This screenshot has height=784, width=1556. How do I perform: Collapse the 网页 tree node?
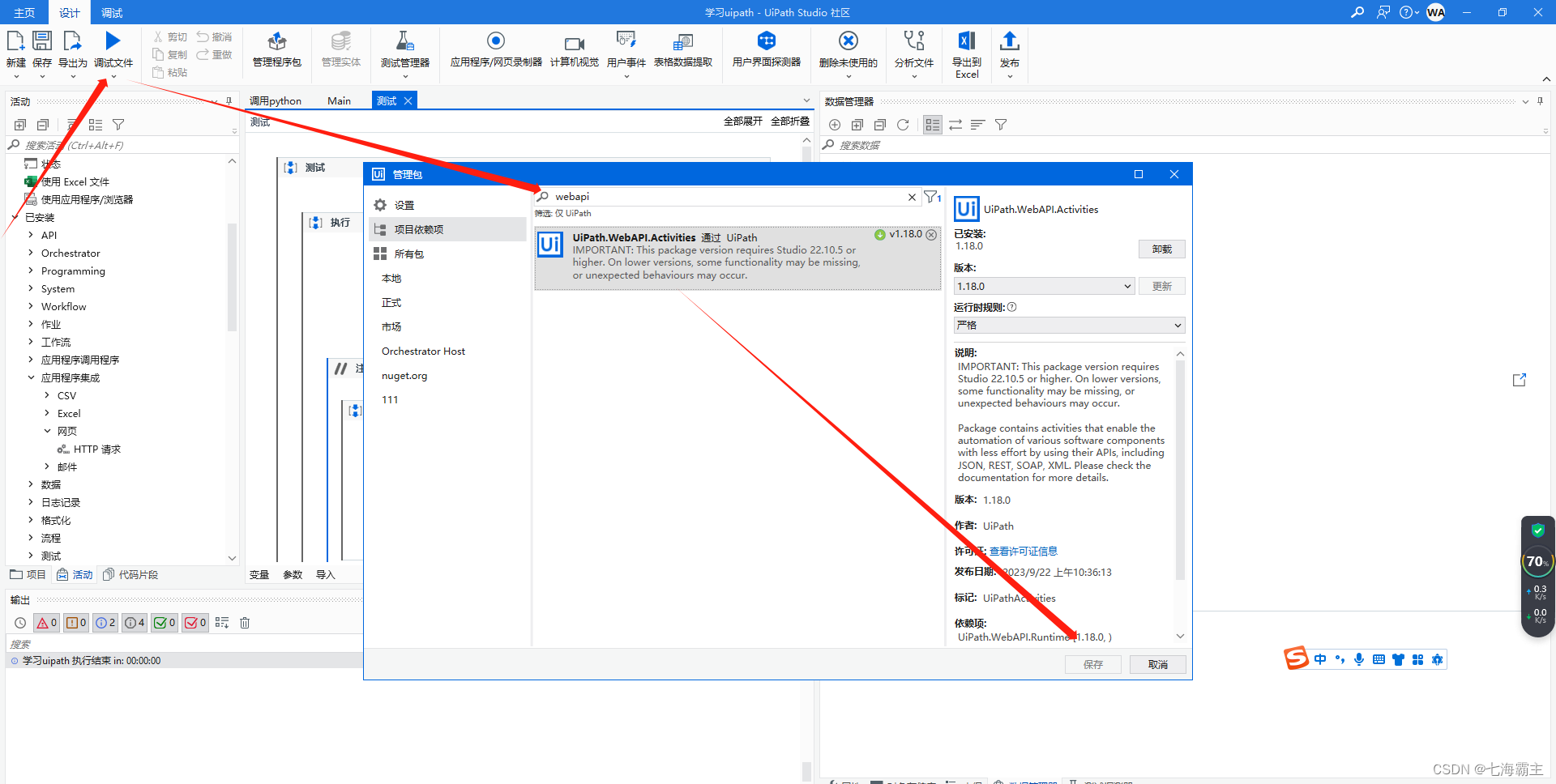click(47, 431)
